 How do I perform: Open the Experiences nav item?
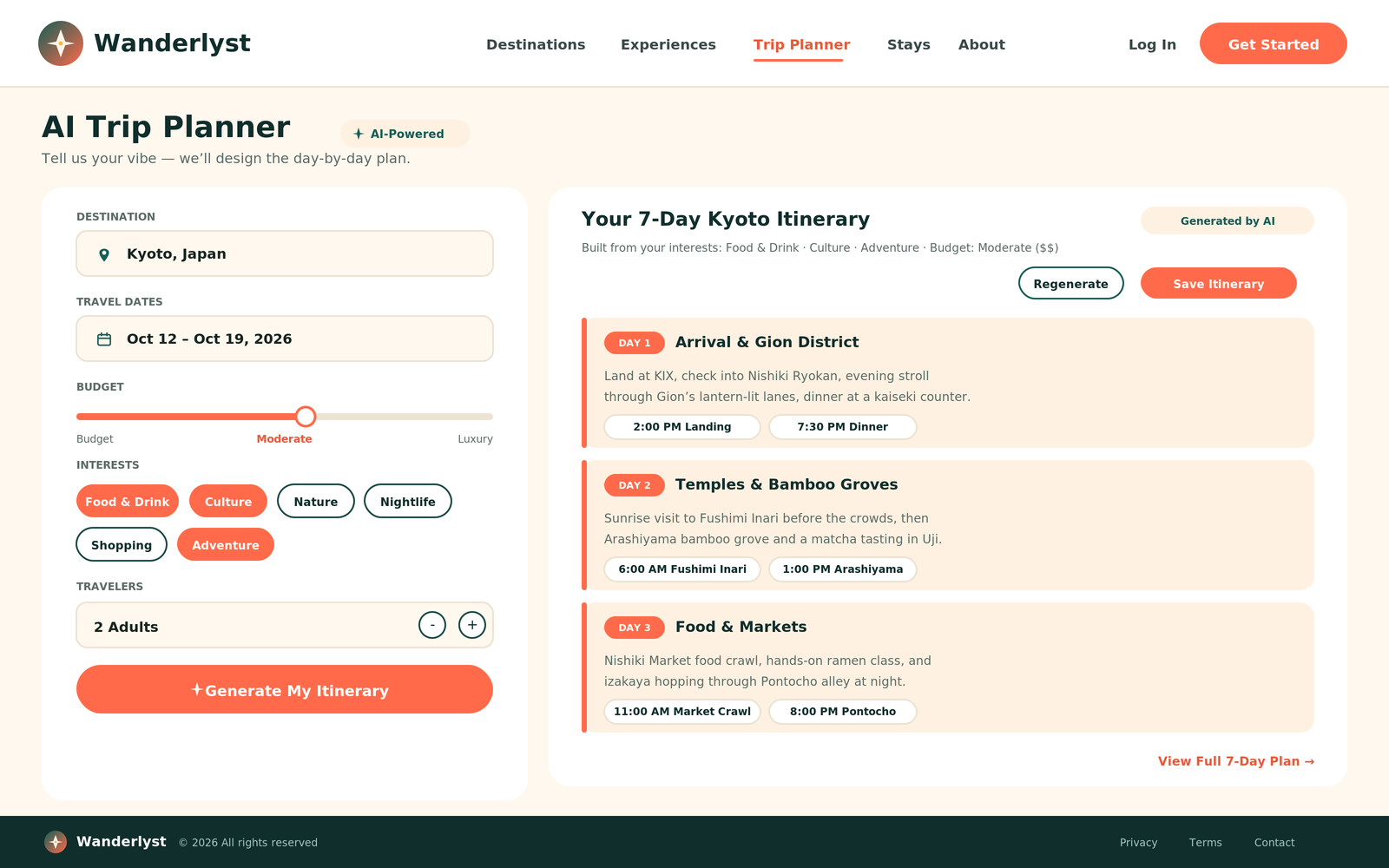pyautogui.click(x=668, y=44)
